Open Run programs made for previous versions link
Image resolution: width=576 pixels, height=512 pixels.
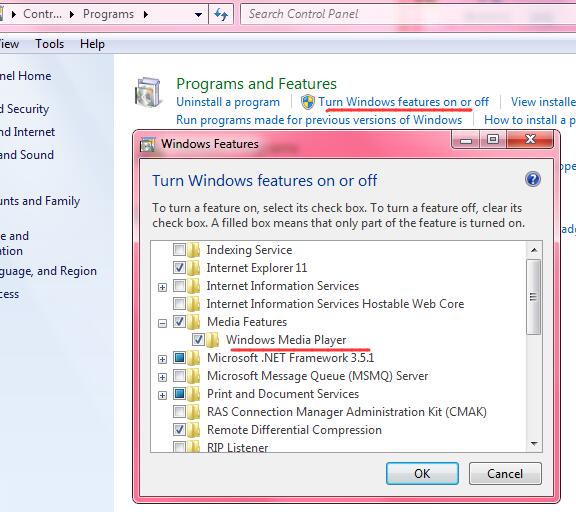319,120
